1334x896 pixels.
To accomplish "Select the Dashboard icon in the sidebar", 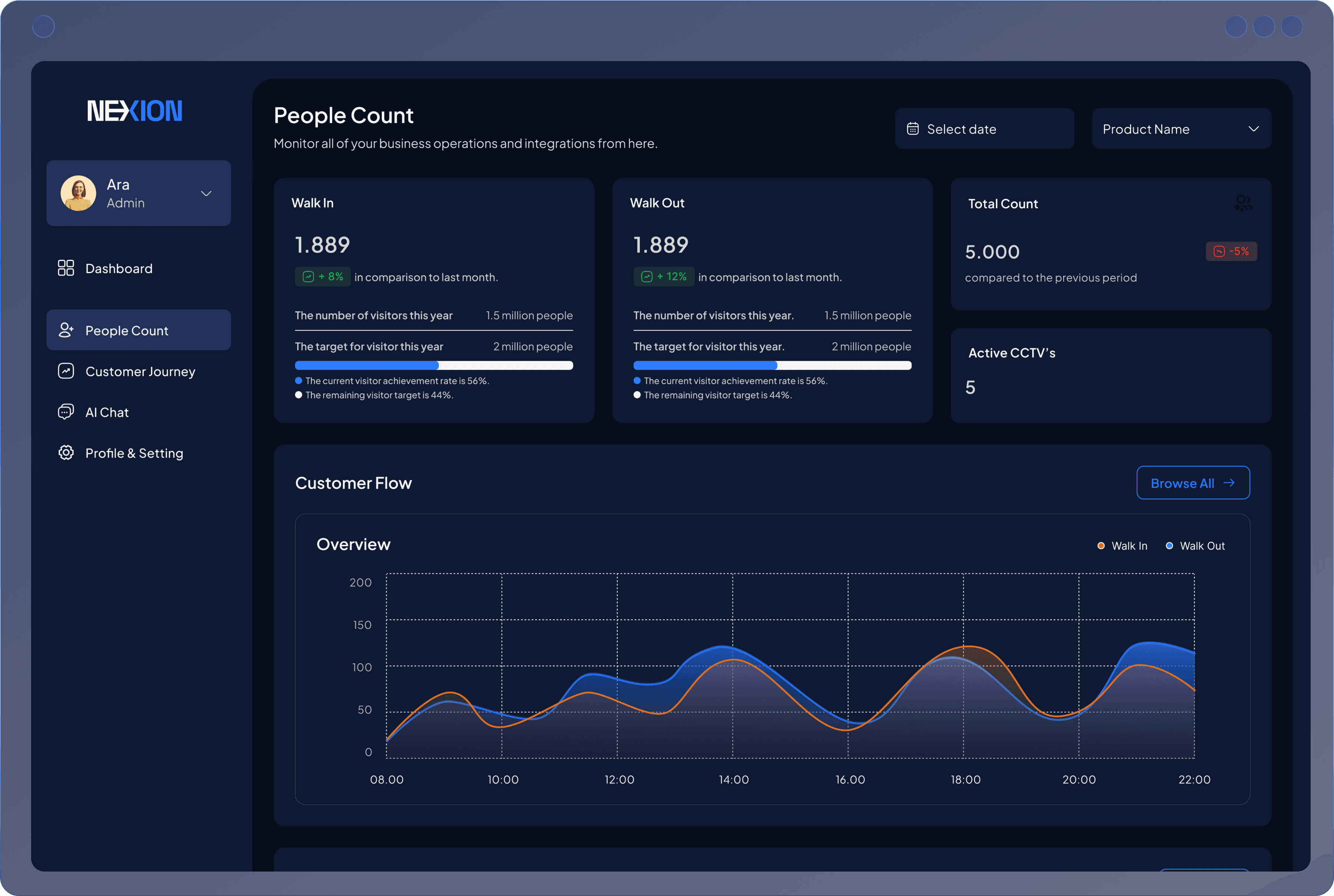I will [x=66, y=268].
